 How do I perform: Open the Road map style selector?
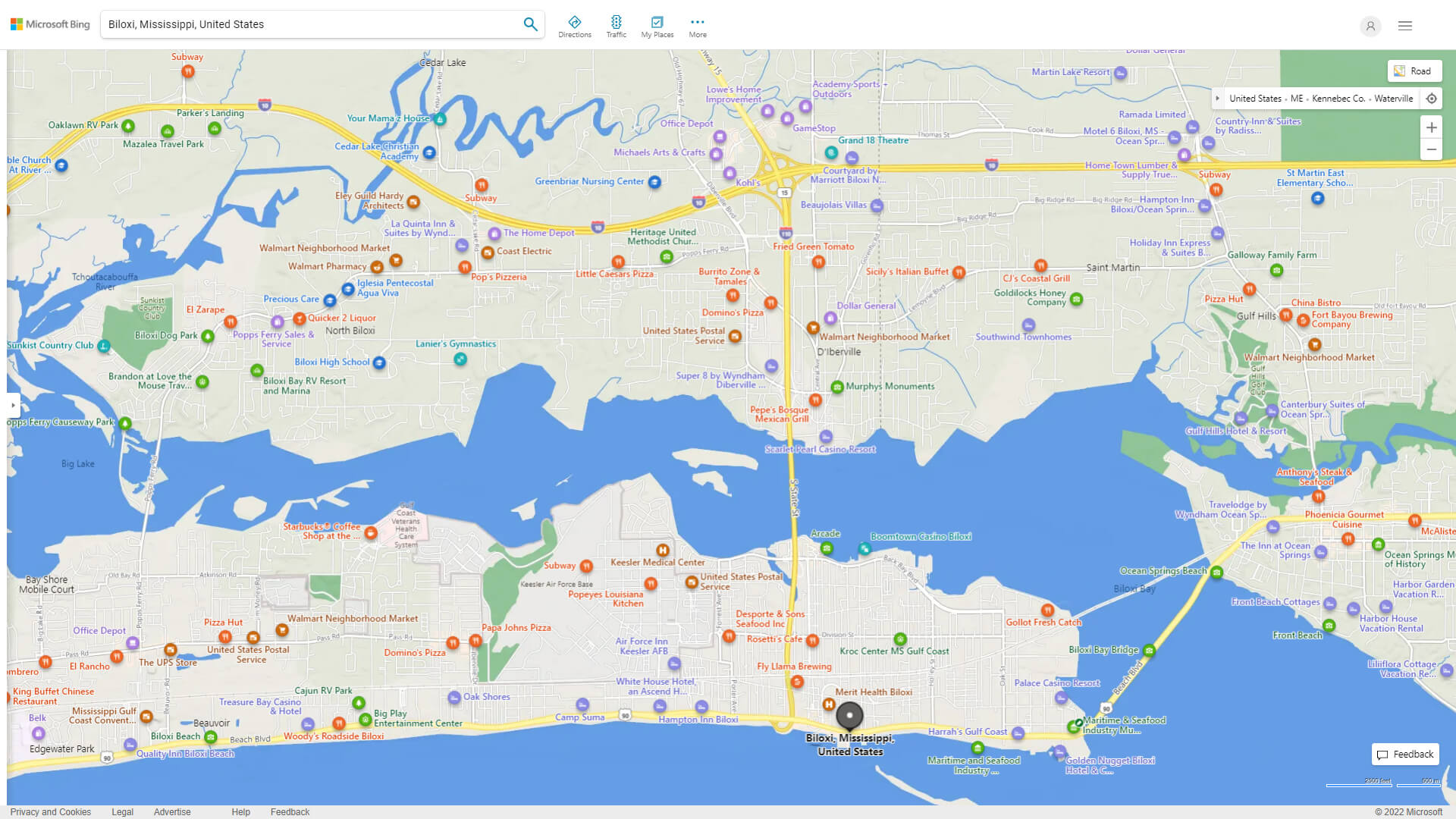1414,71
